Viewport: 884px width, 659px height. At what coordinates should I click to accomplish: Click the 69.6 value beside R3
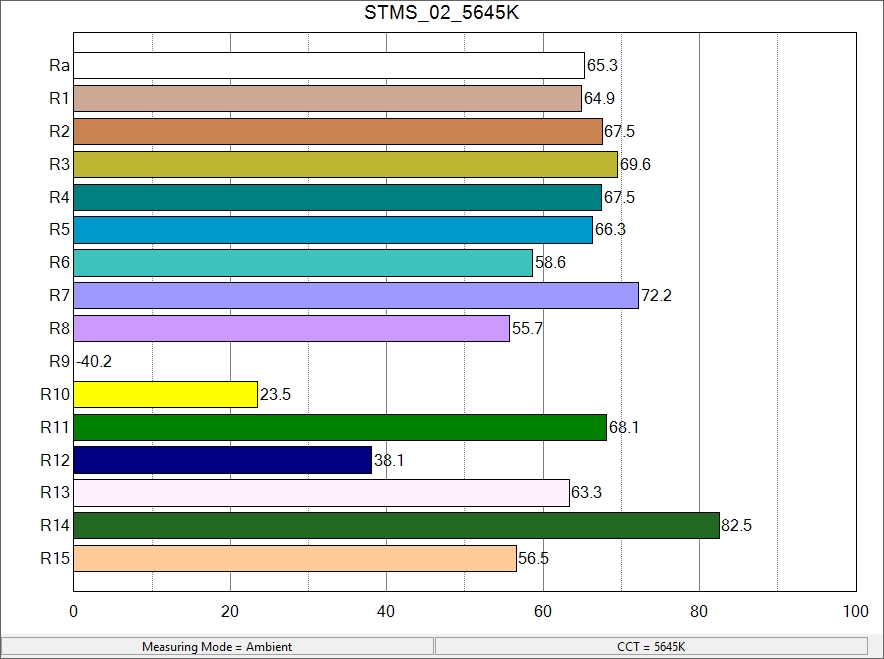click(x=635, y=164)
